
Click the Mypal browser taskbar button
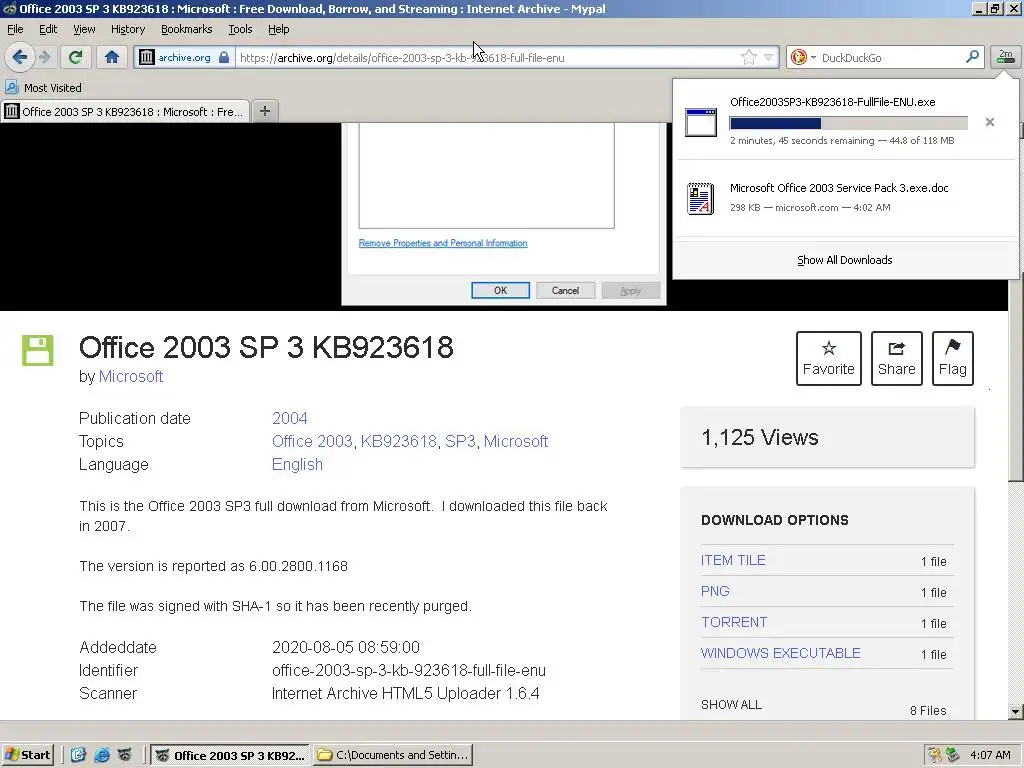coord(231,755)
